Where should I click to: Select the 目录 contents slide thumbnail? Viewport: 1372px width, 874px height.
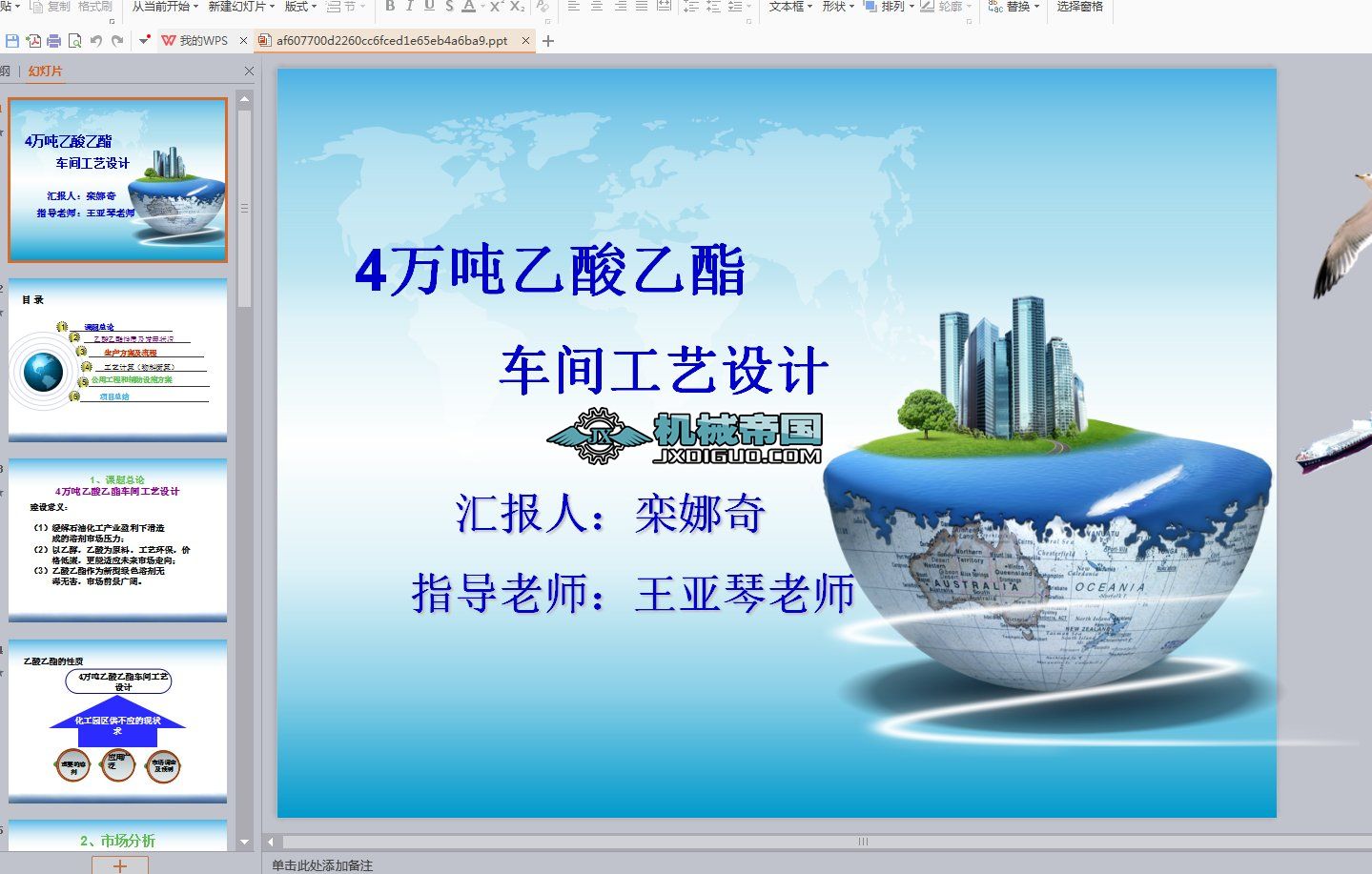pos(118,360)
